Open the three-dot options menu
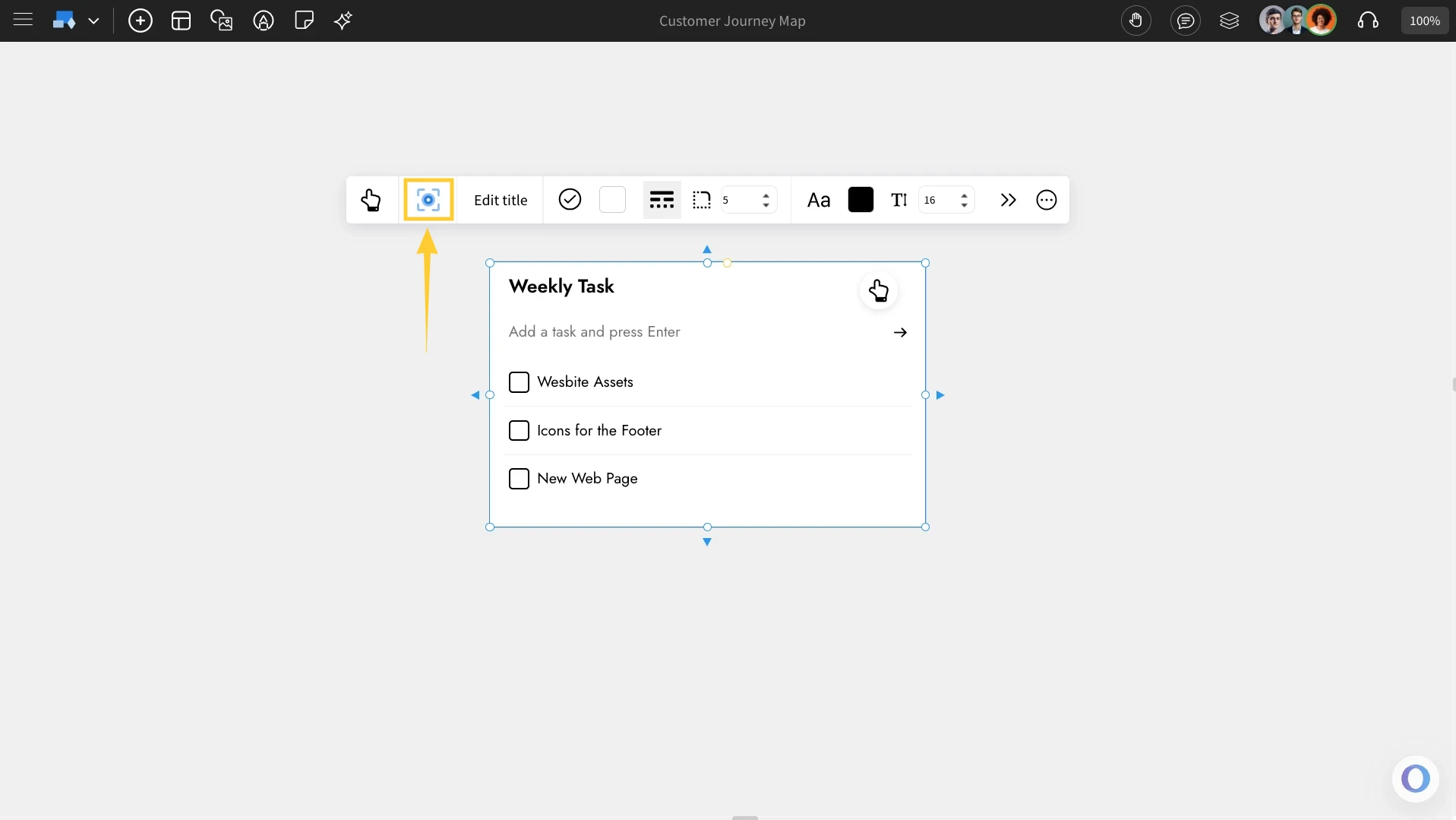1456x820 pixels. (x=1046, y=200)
